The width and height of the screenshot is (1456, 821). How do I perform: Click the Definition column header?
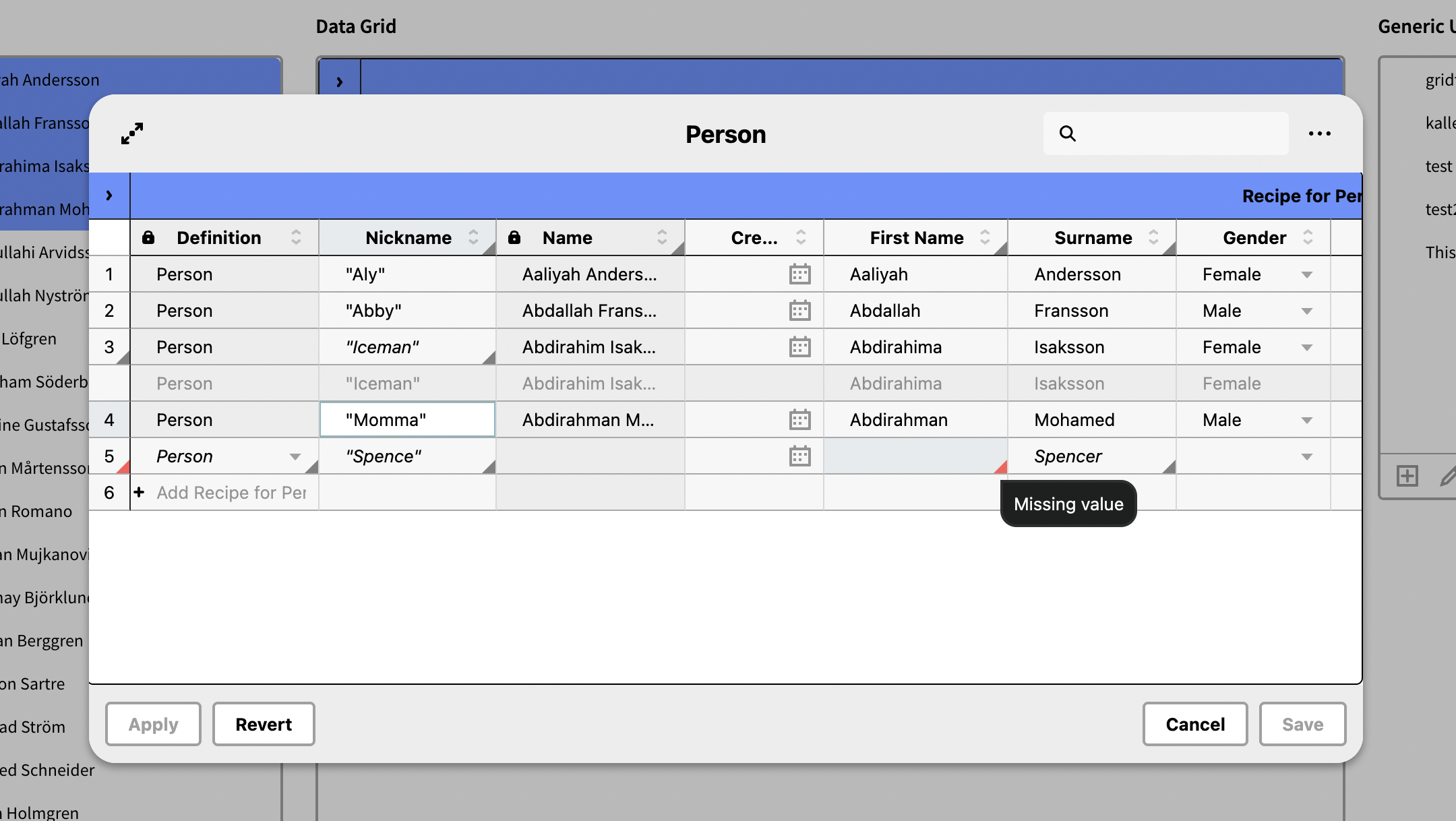pos(218,237)
